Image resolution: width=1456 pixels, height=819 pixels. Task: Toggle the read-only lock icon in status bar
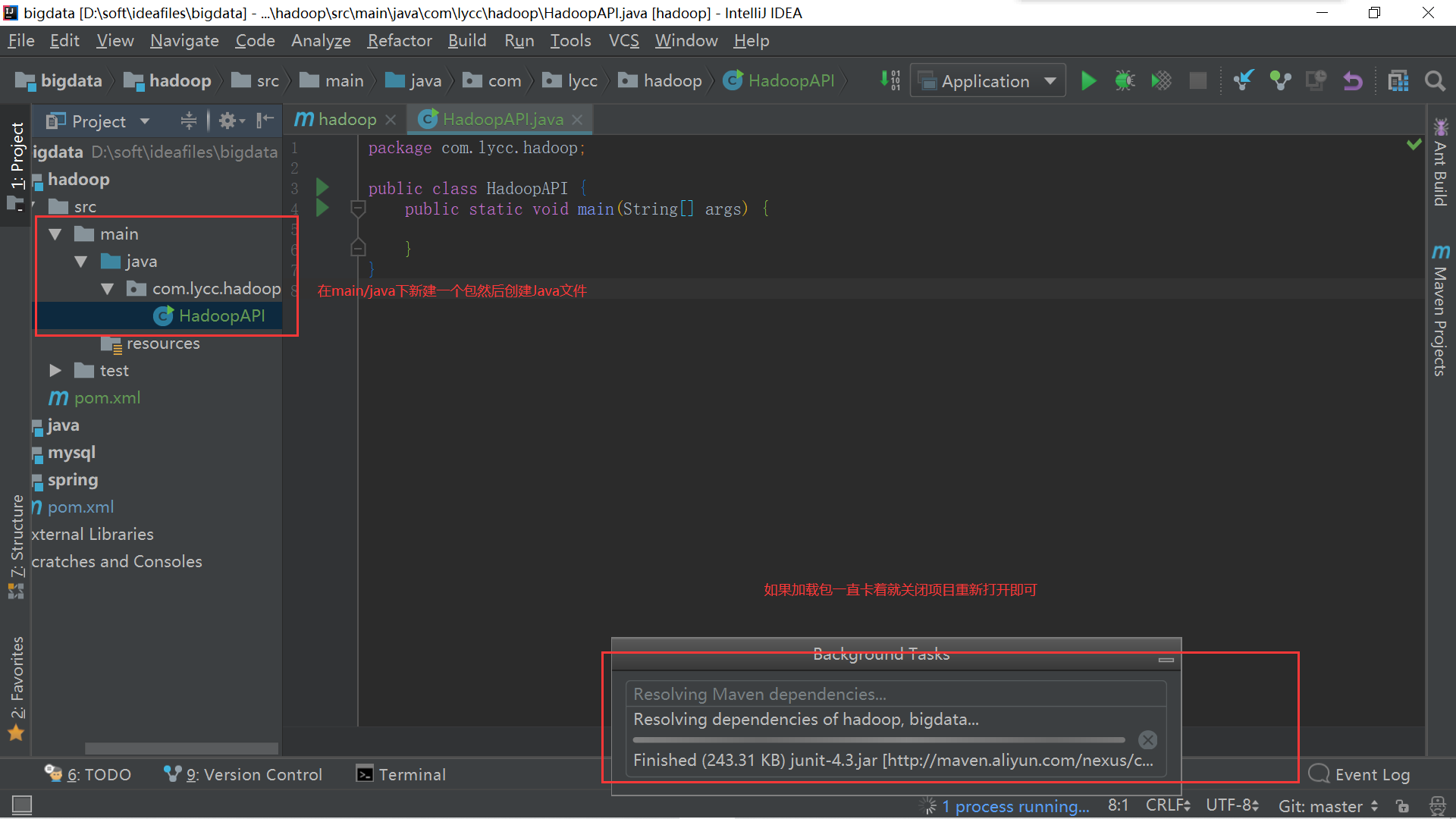click(x=1402, y=806)
